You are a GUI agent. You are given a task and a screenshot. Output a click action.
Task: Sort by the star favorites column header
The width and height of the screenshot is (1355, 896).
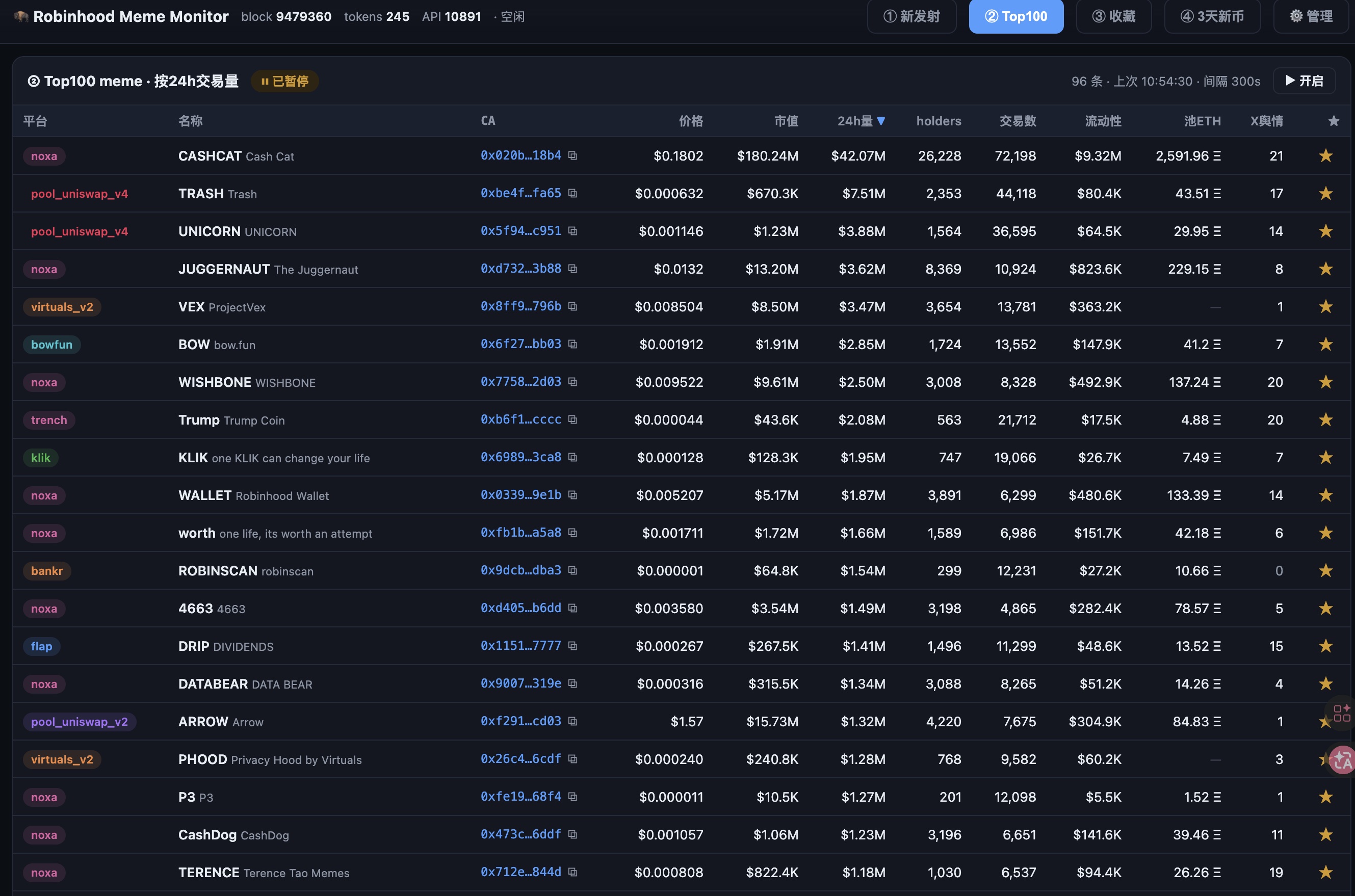click(1334, 121)
